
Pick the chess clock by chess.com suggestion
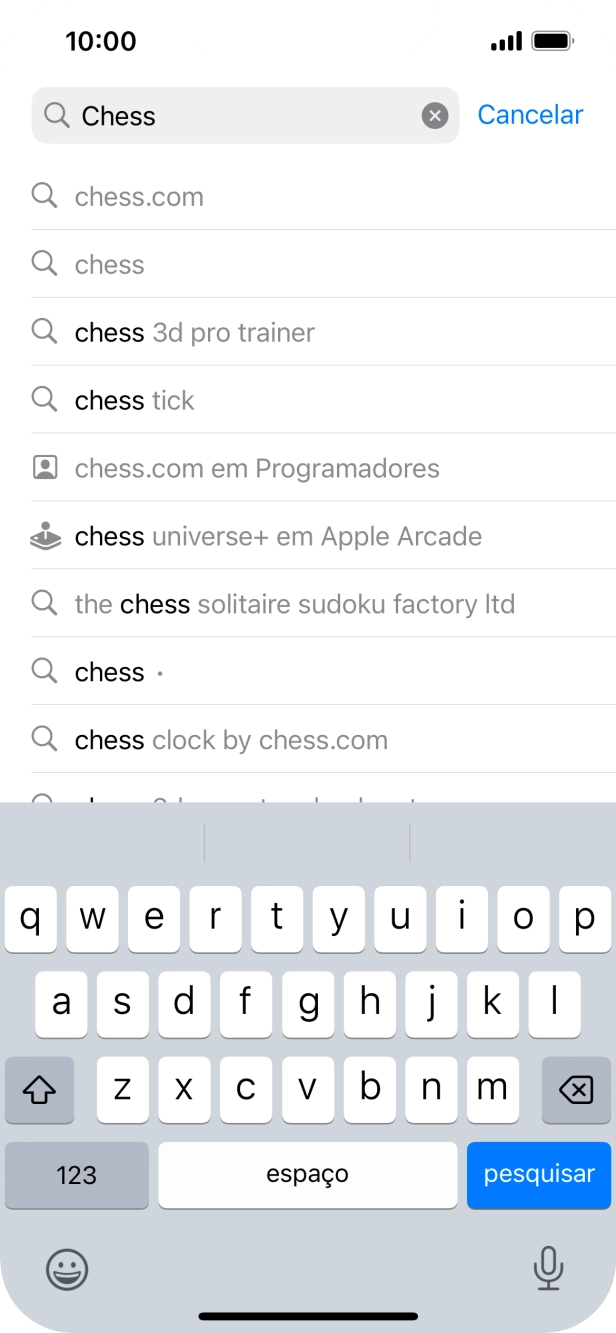231,741
